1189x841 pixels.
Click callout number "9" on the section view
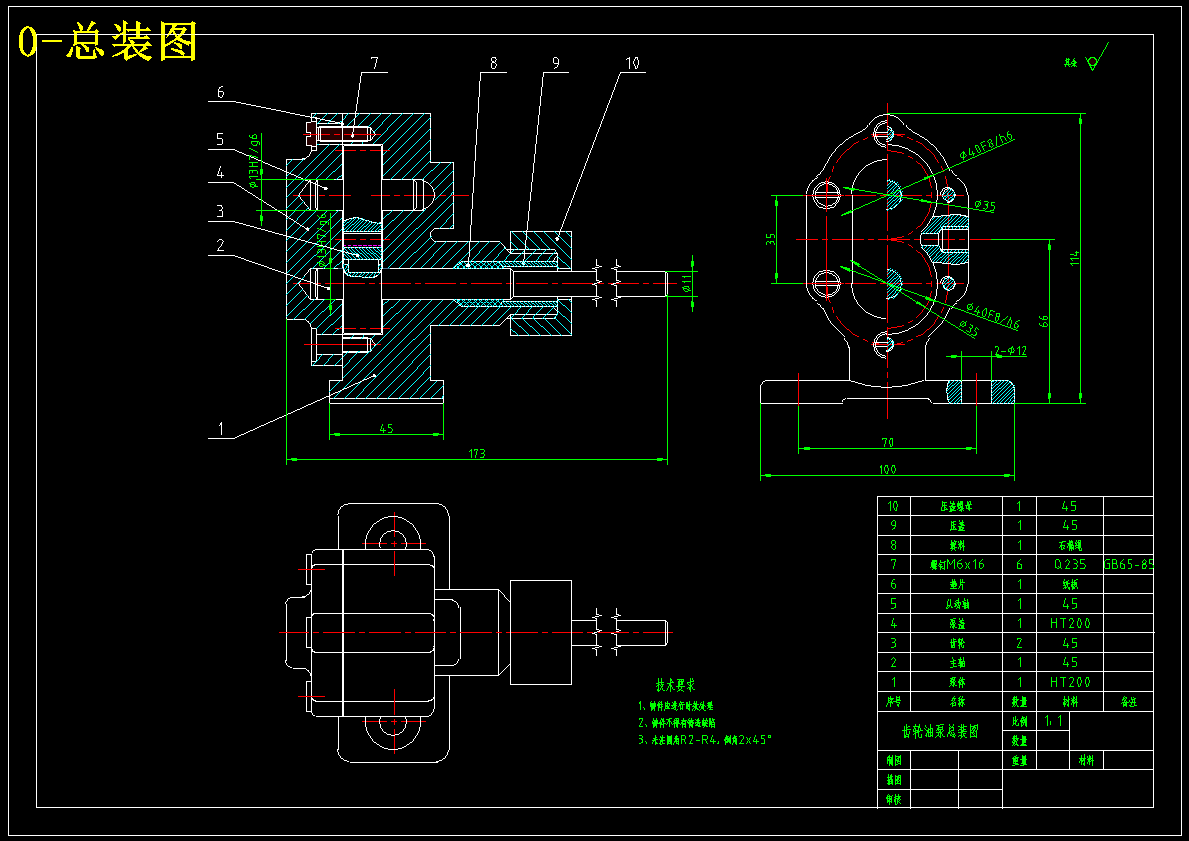pos(556,63)
